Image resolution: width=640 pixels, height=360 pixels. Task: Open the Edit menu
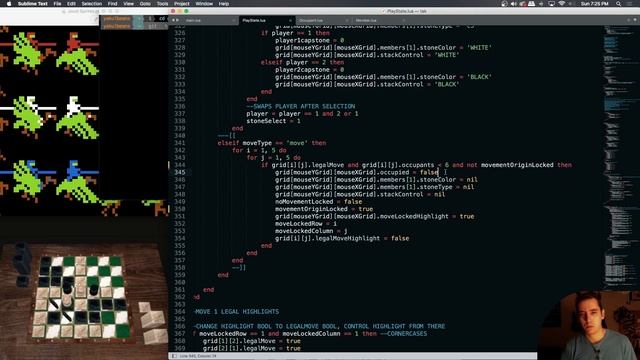[71, 4]
